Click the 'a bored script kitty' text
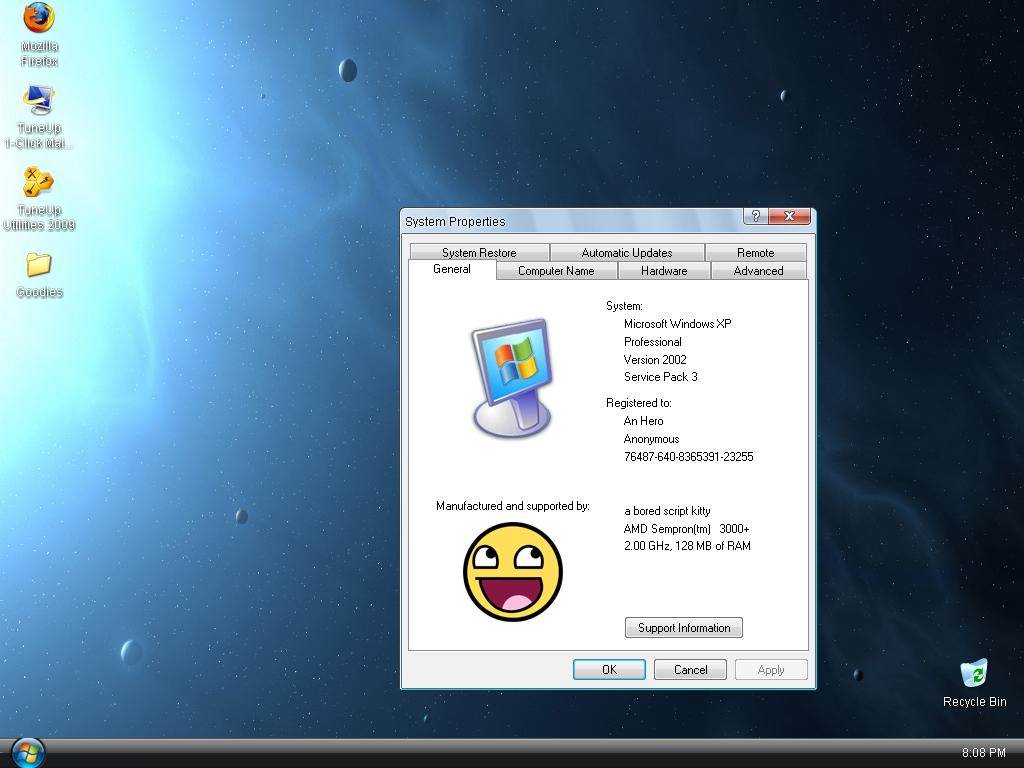 (x=667, y=511)
